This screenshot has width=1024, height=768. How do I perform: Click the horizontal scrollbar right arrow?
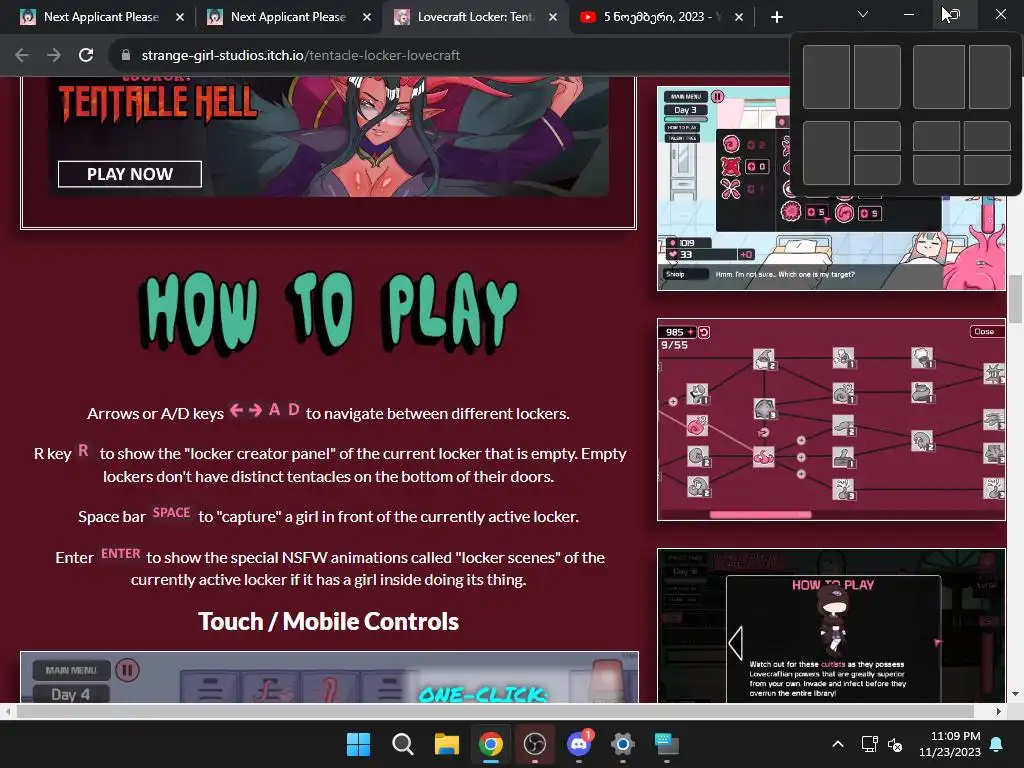tap(999, 711)
